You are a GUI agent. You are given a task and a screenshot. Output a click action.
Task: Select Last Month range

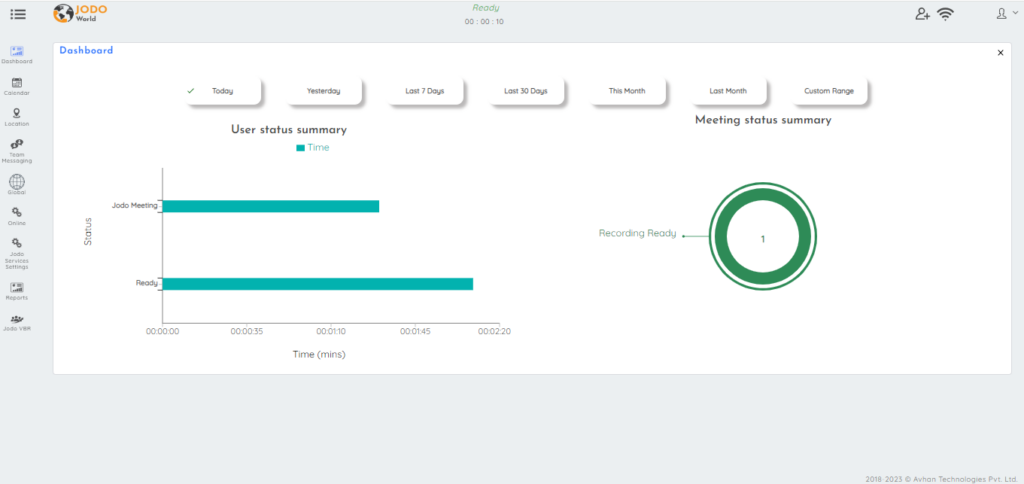(728, 91)
